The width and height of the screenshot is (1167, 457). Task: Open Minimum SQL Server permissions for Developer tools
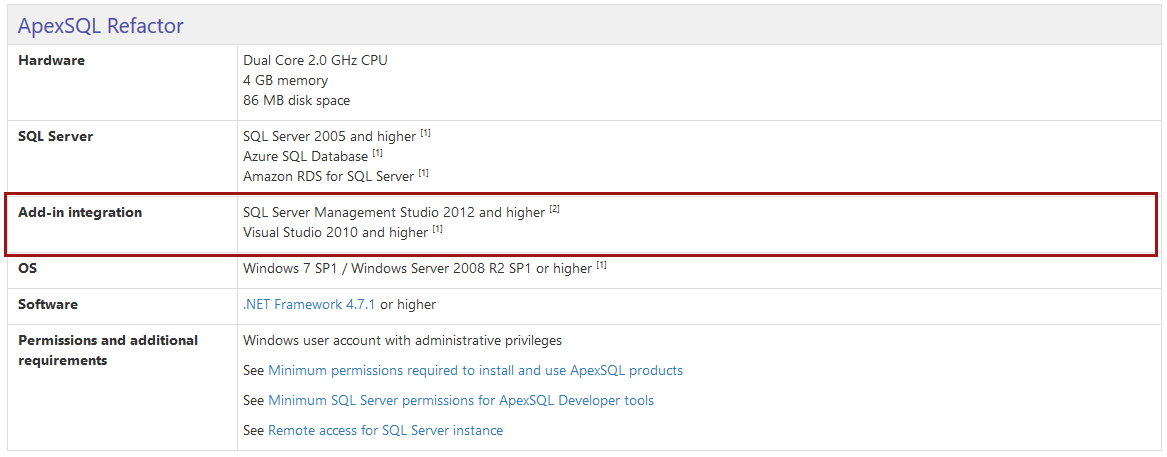[x=461, y=400]
